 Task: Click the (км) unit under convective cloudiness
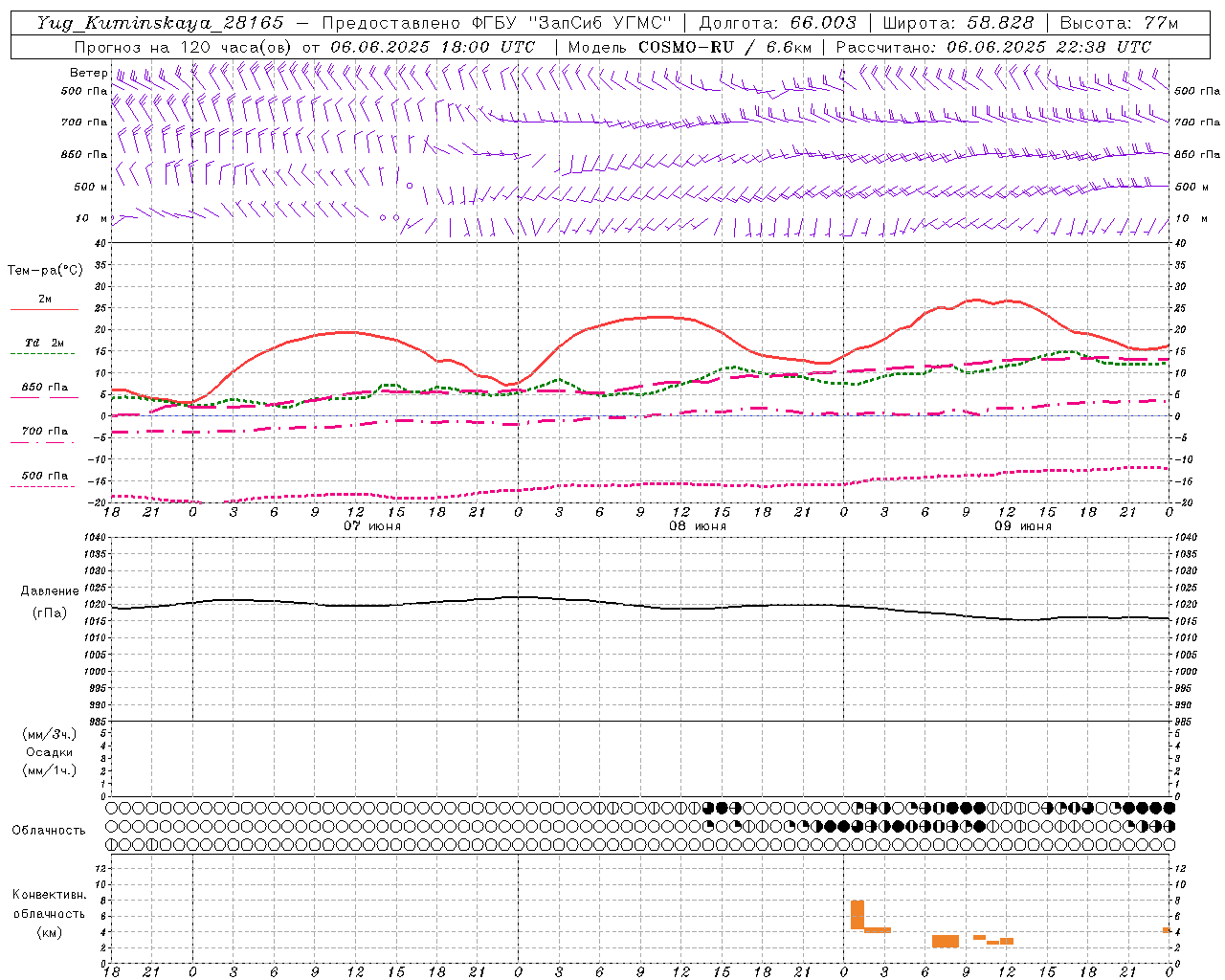tap(49, 932)
